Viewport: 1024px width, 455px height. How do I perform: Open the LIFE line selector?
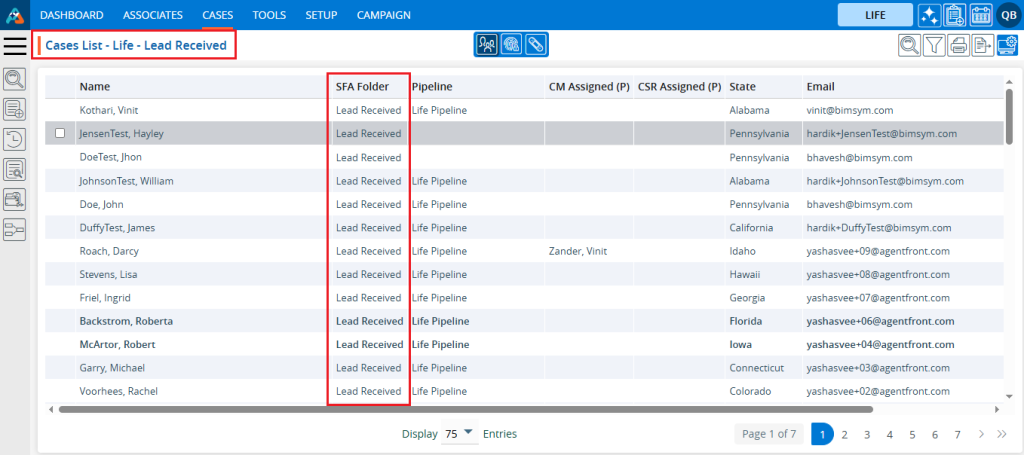tap(875, 15)
